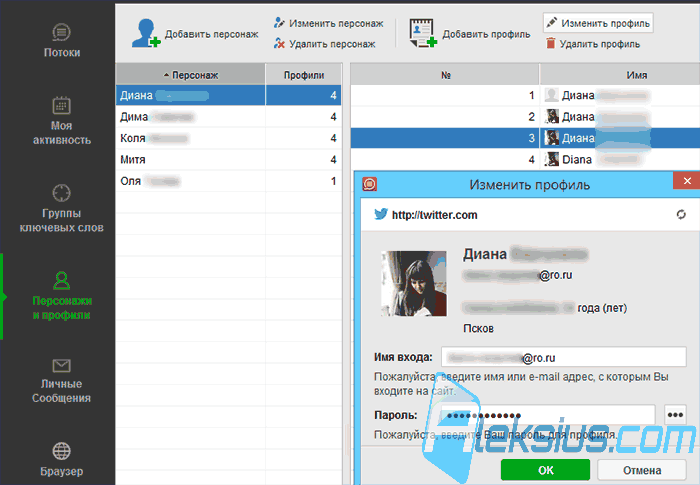
Task: Click the Имя входа input field
Action: (563, 357)
